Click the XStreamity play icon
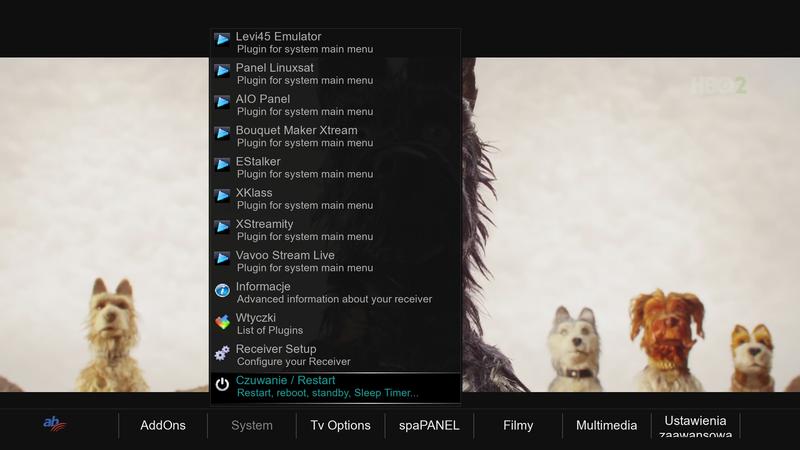 tap(222, 227)
